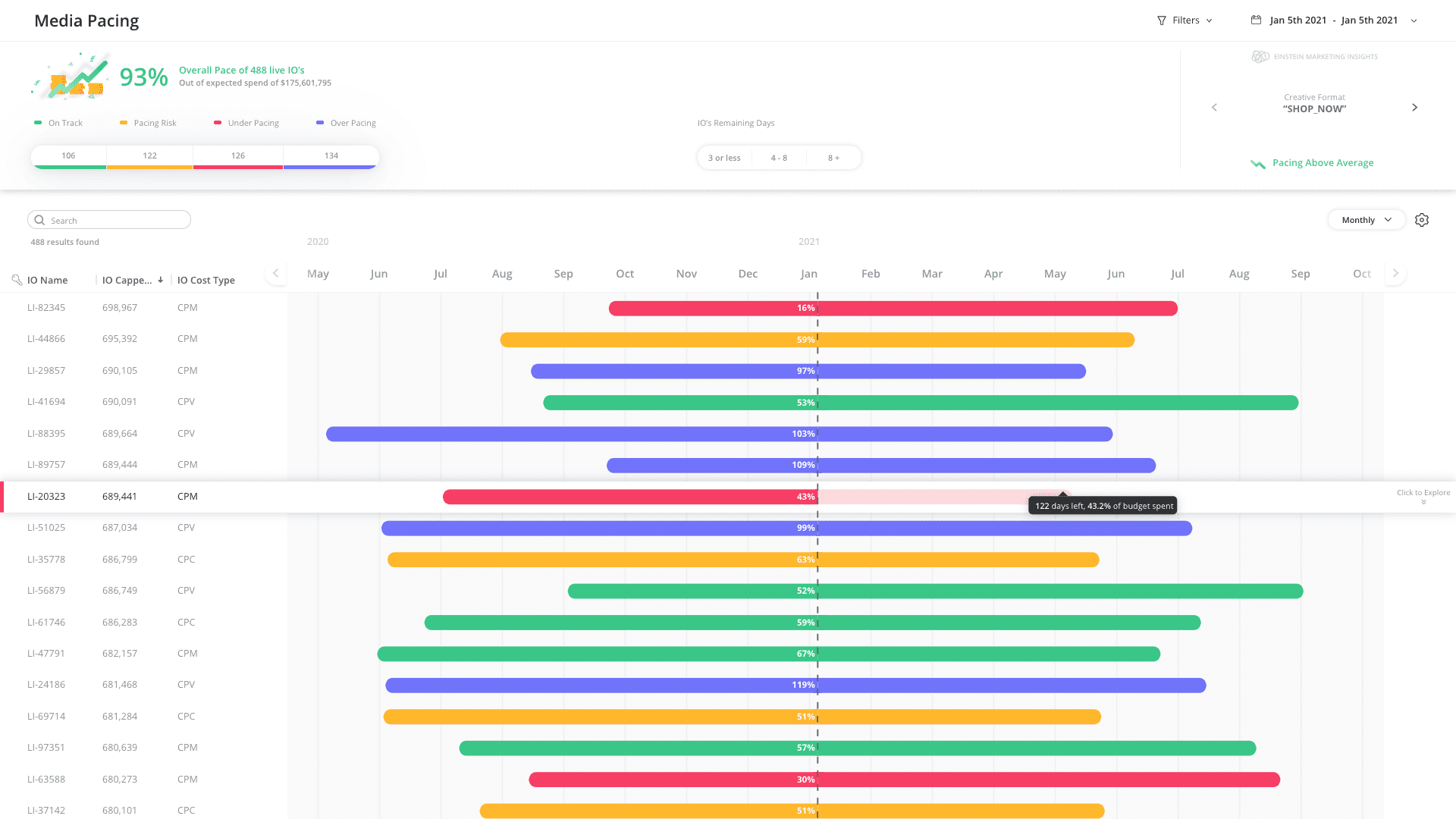This screenshot has width=1456, height=819.
Task: Toggle the Under Pacing legend item
Action: (x=246, y=122)
